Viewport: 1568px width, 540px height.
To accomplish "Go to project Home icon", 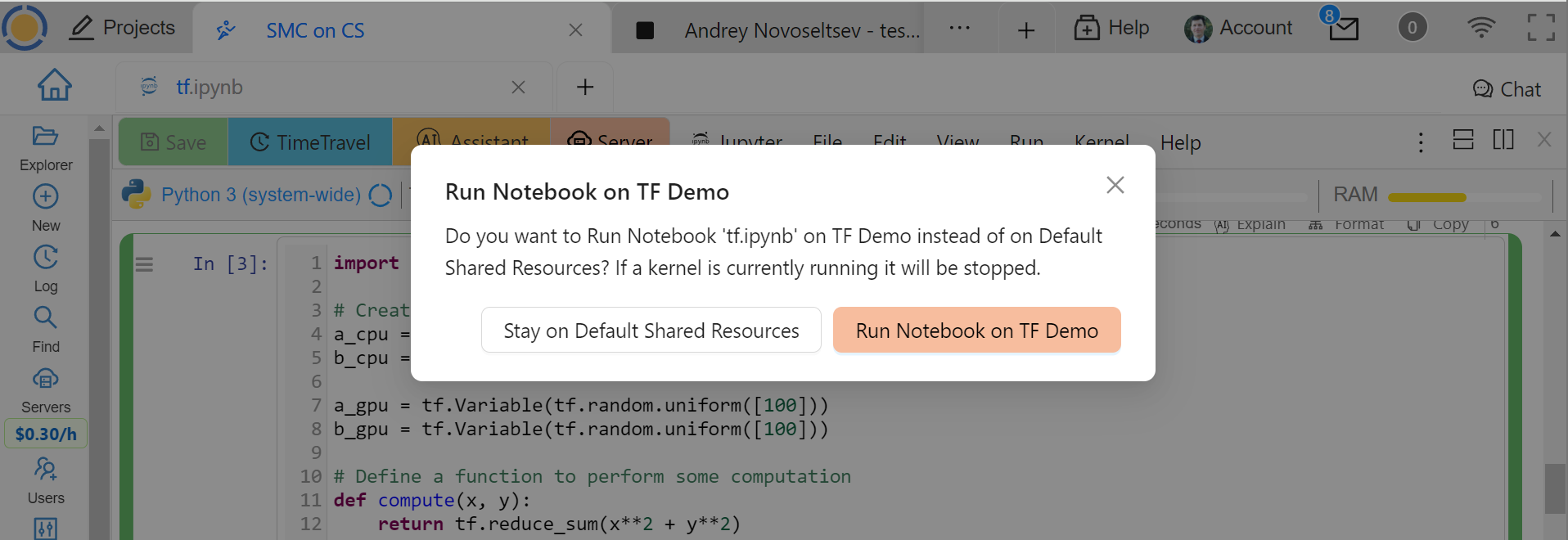I will pyautogui.click(x=55, y=85).
